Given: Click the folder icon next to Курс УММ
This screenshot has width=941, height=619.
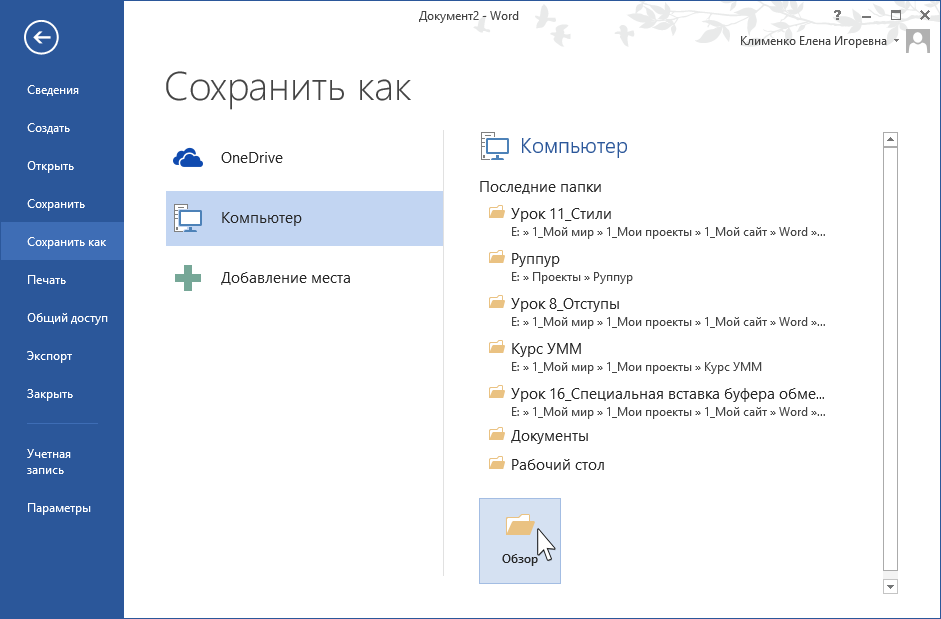Looking at the screenshot, I should tap(496, 347).
